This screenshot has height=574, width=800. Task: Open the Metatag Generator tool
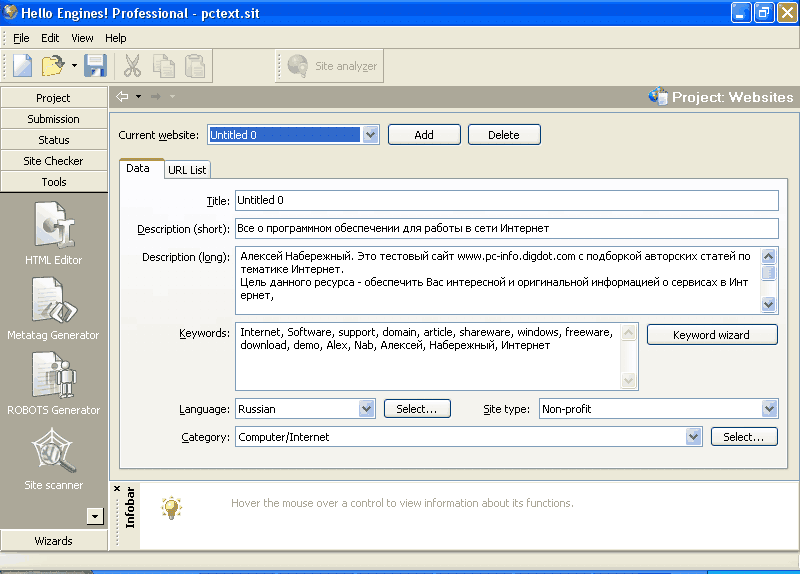point(54,308)
